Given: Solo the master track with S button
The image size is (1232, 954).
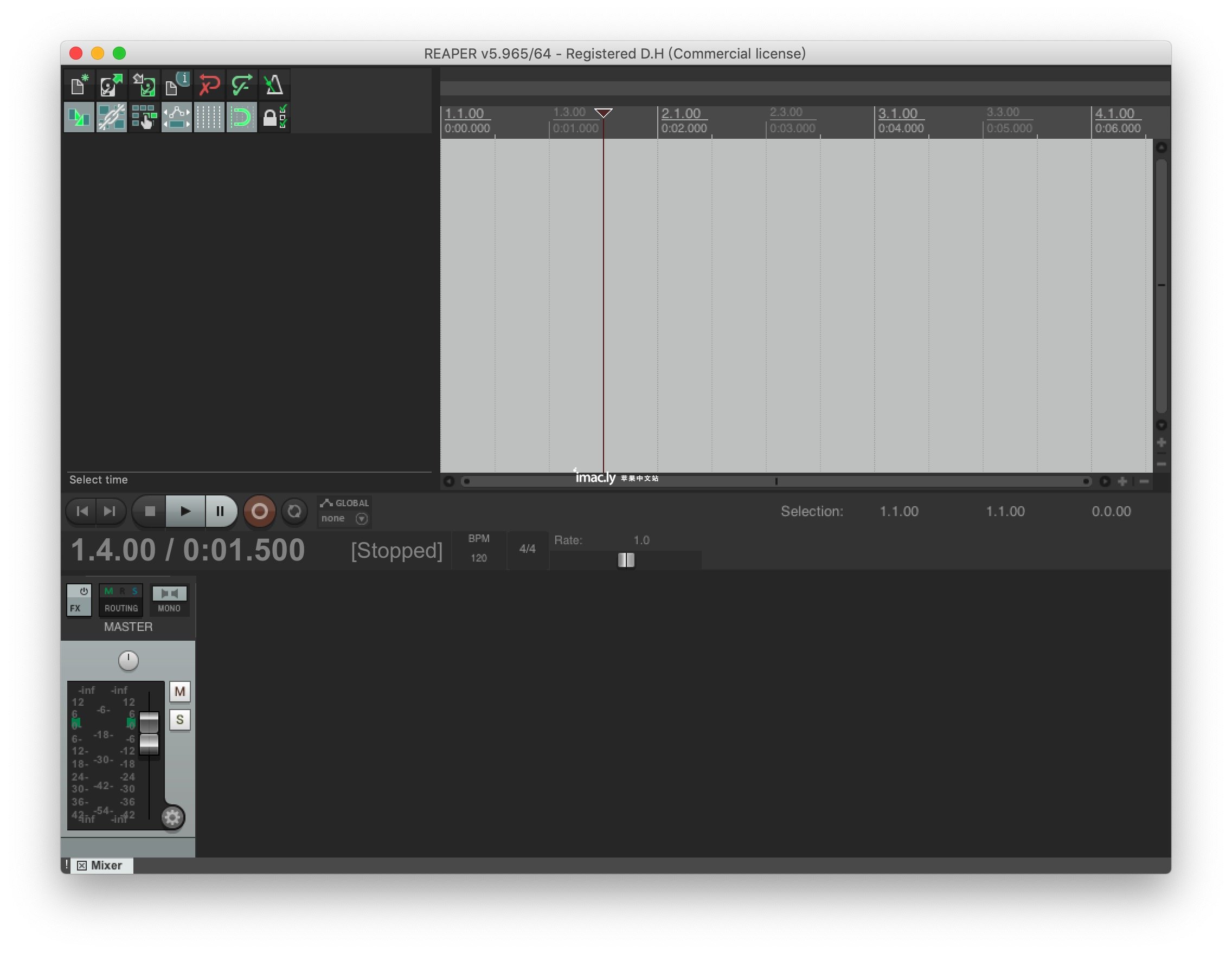Looking at the screenshot, I should (x=180, y=720).
